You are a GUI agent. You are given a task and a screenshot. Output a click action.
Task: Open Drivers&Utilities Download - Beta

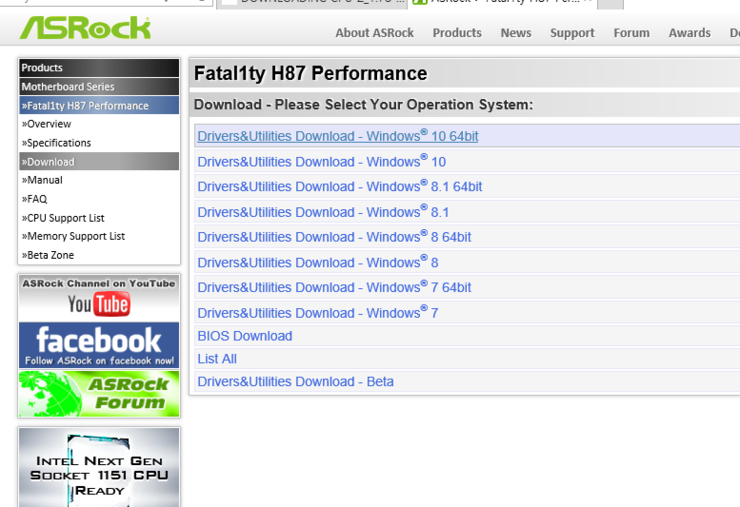295,382
